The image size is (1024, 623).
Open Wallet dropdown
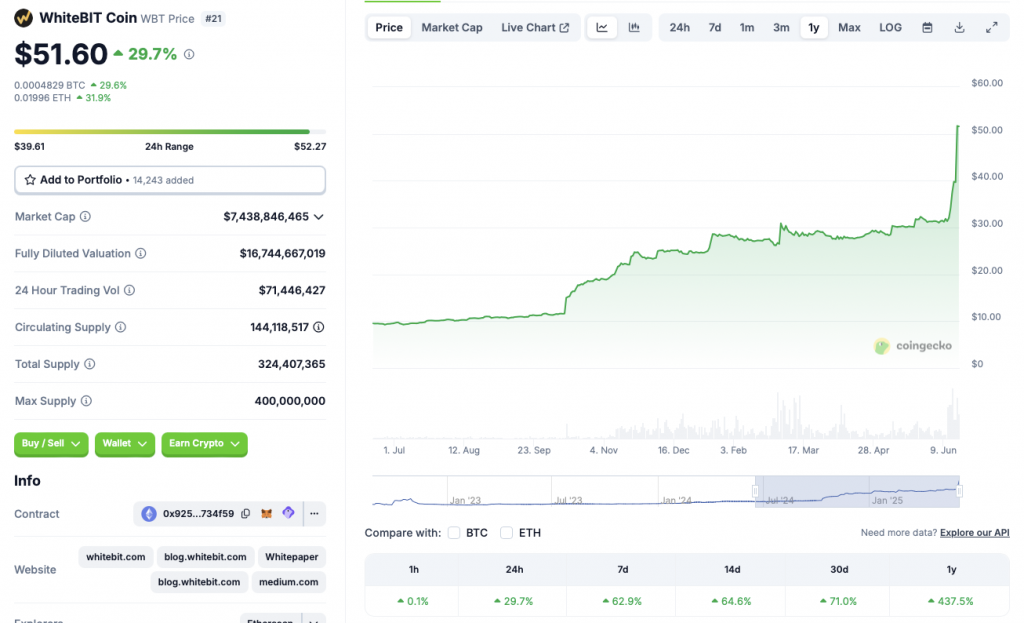click(x=125, y=443)
